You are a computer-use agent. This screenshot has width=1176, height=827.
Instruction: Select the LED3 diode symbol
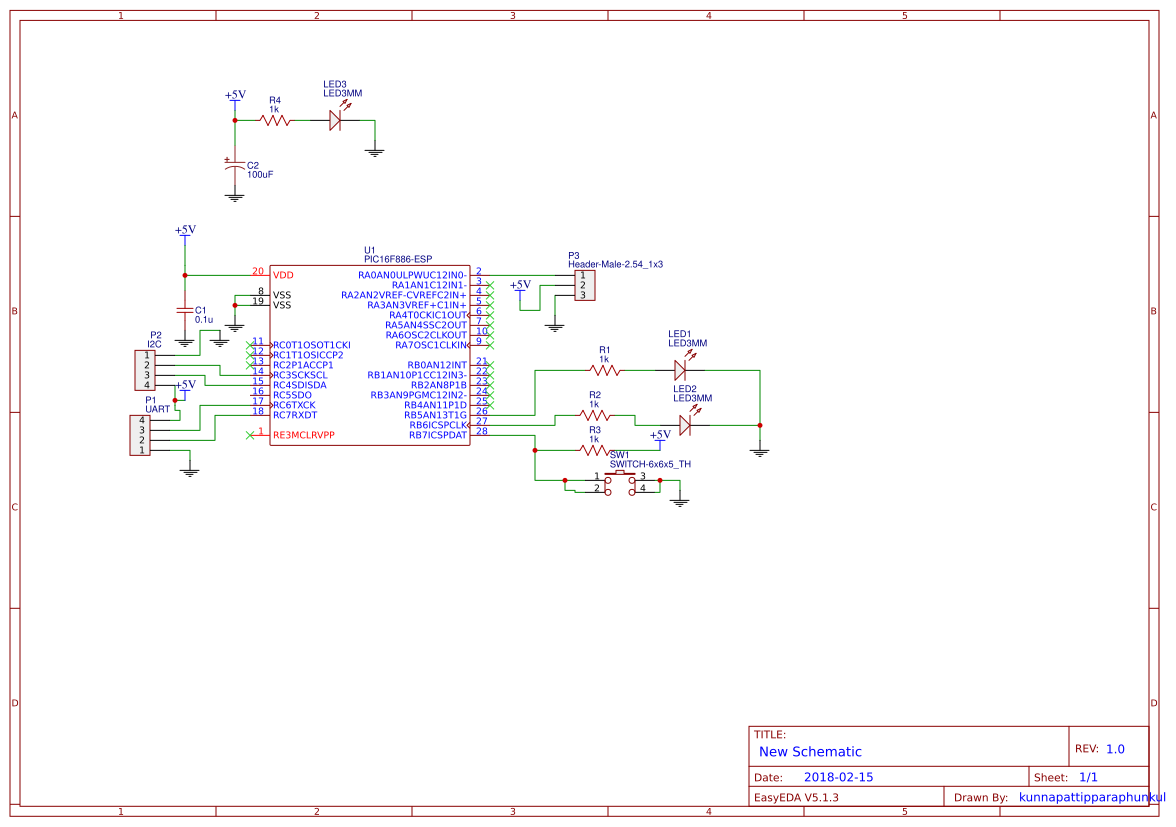tap(336, 120)
